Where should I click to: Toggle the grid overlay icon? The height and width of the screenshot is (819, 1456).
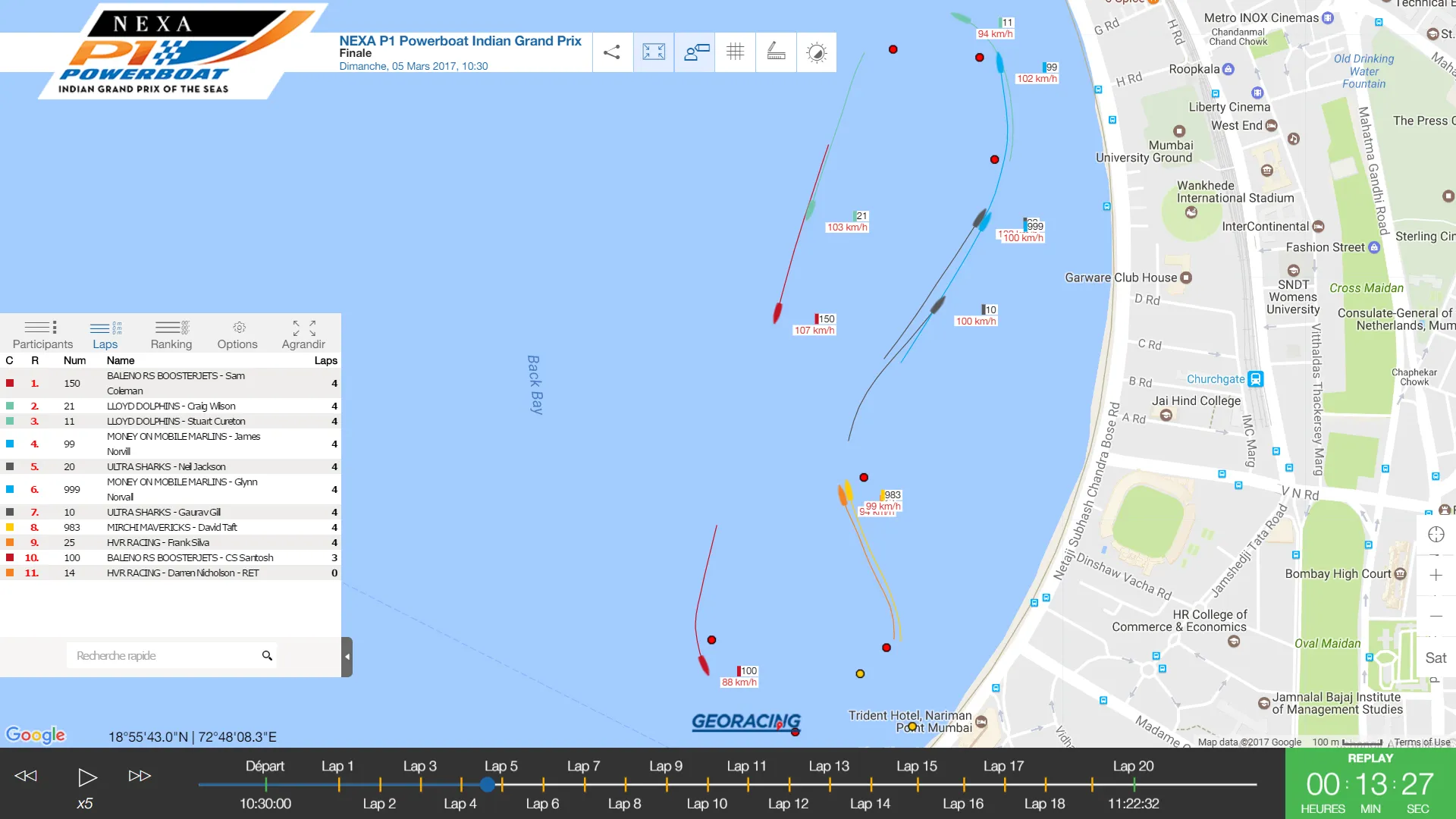pyautogui.click(x=736, y=52)
